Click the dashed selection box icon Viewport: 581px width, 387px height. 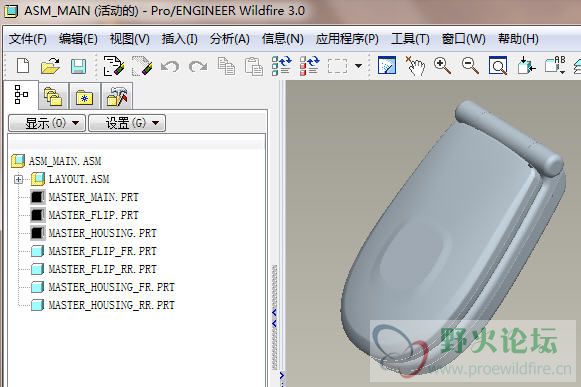[x=338, y=66]
